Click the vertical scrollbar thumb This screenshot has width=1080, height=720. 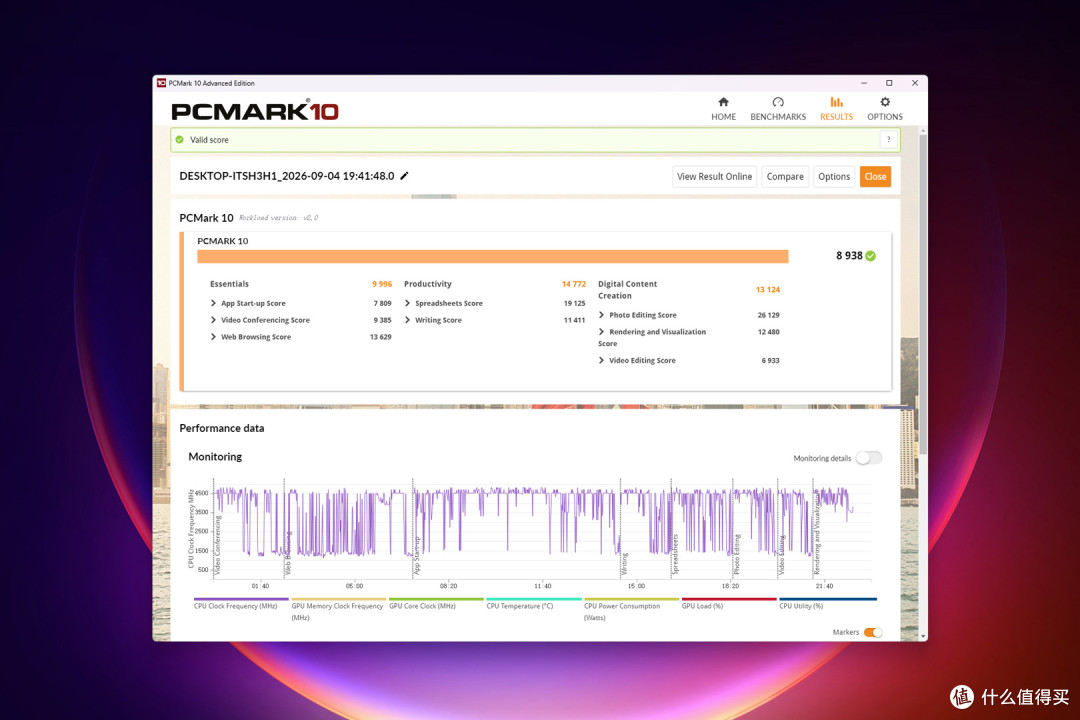click(x=923, y=293)
